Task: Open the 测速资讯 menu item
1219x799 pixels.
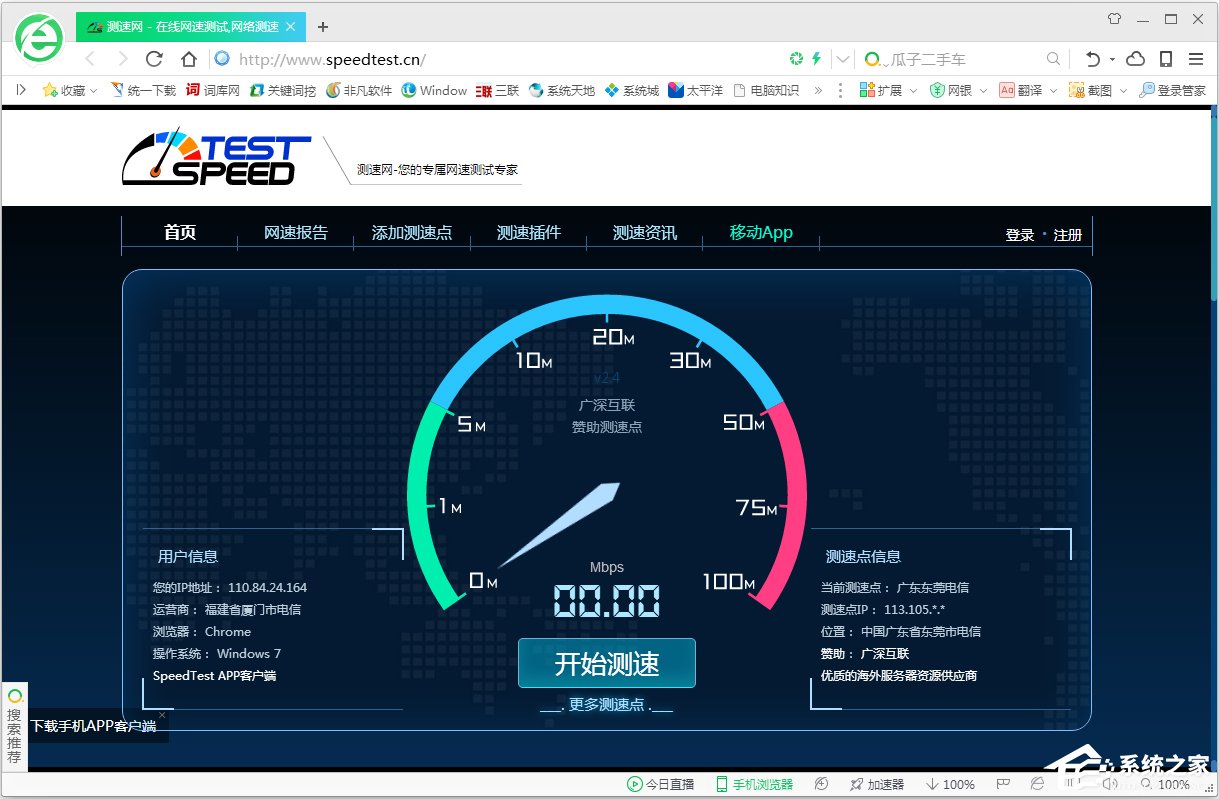Action: (x=644, y=233)
